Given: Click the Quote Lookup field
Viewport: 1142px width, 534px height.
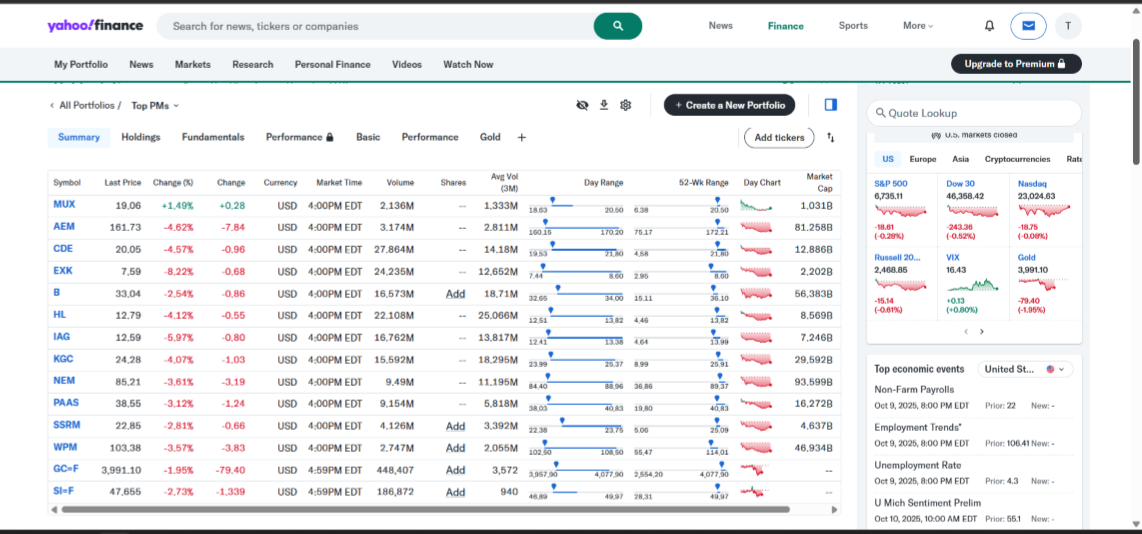Looking at the screenshot, I should coord(975,113).
